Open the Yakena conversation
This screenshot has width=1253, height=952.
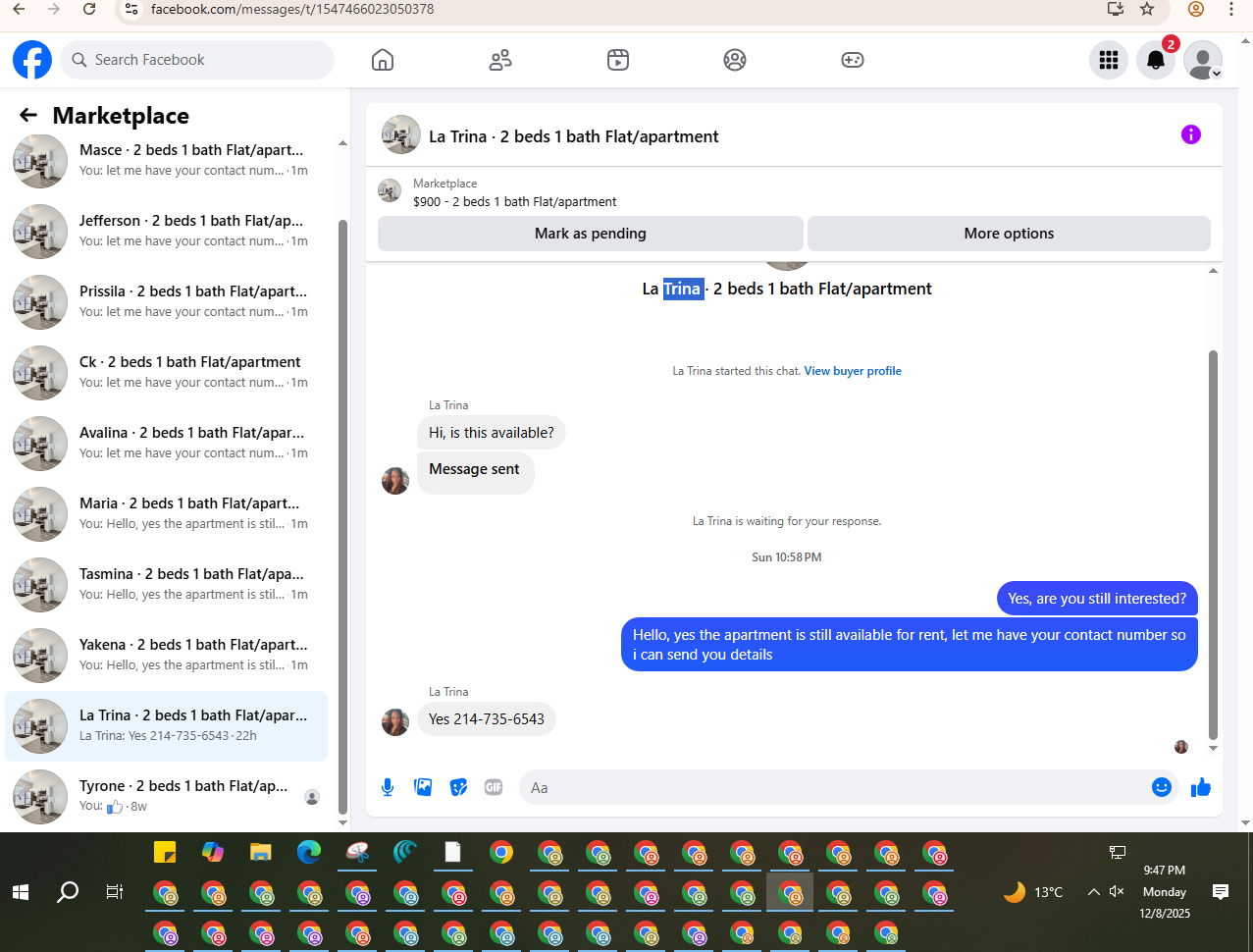[x=167, y=655]
